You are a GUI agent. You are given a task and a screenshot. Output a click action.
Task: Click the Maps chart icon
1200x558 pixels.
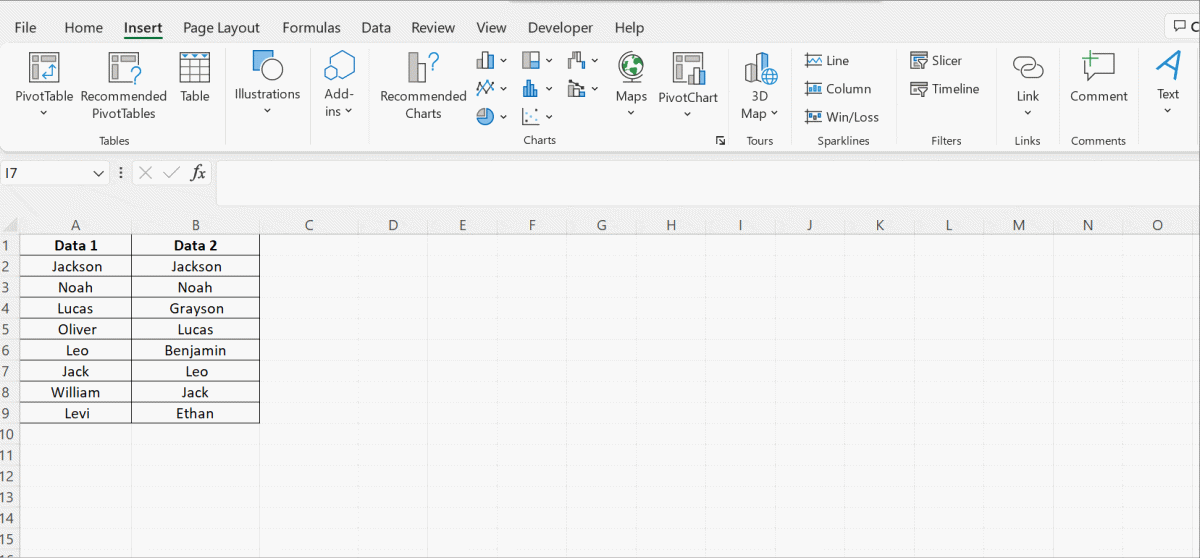pyautogui.click(x=630, y=68)
